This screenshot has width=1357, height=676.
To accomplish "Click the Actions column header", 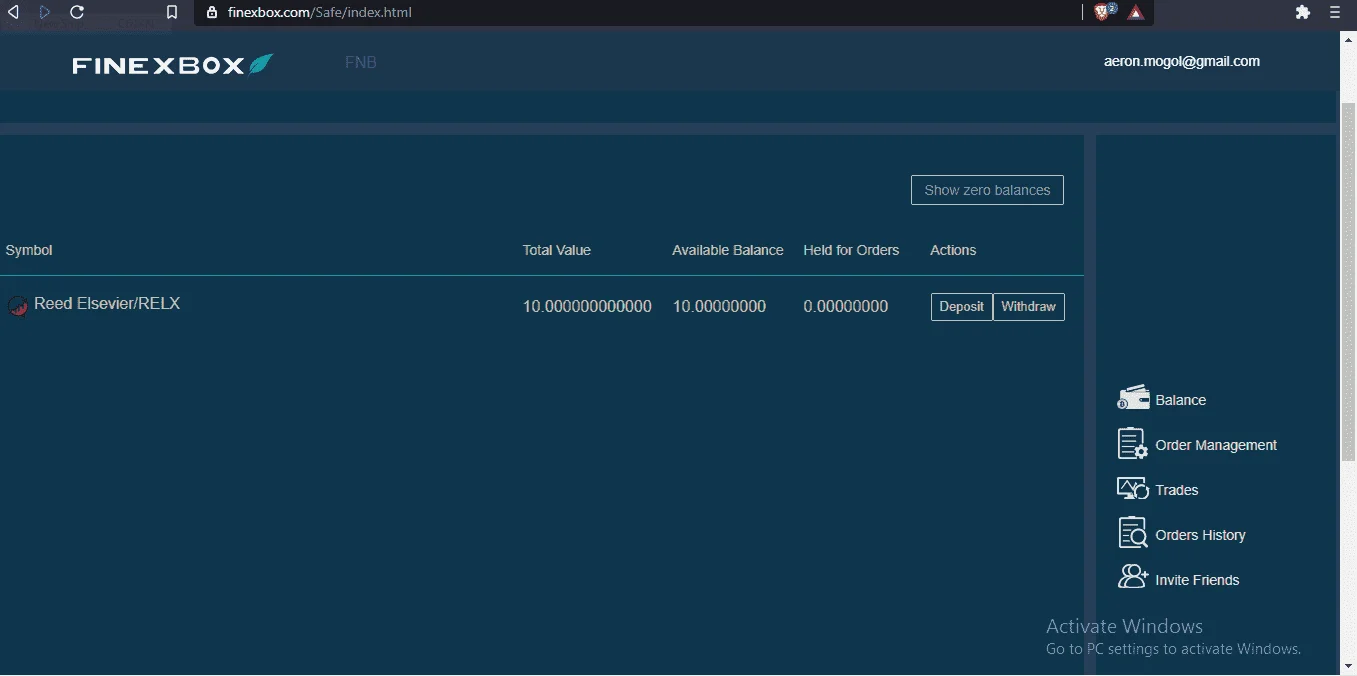I will pos(953,250).
